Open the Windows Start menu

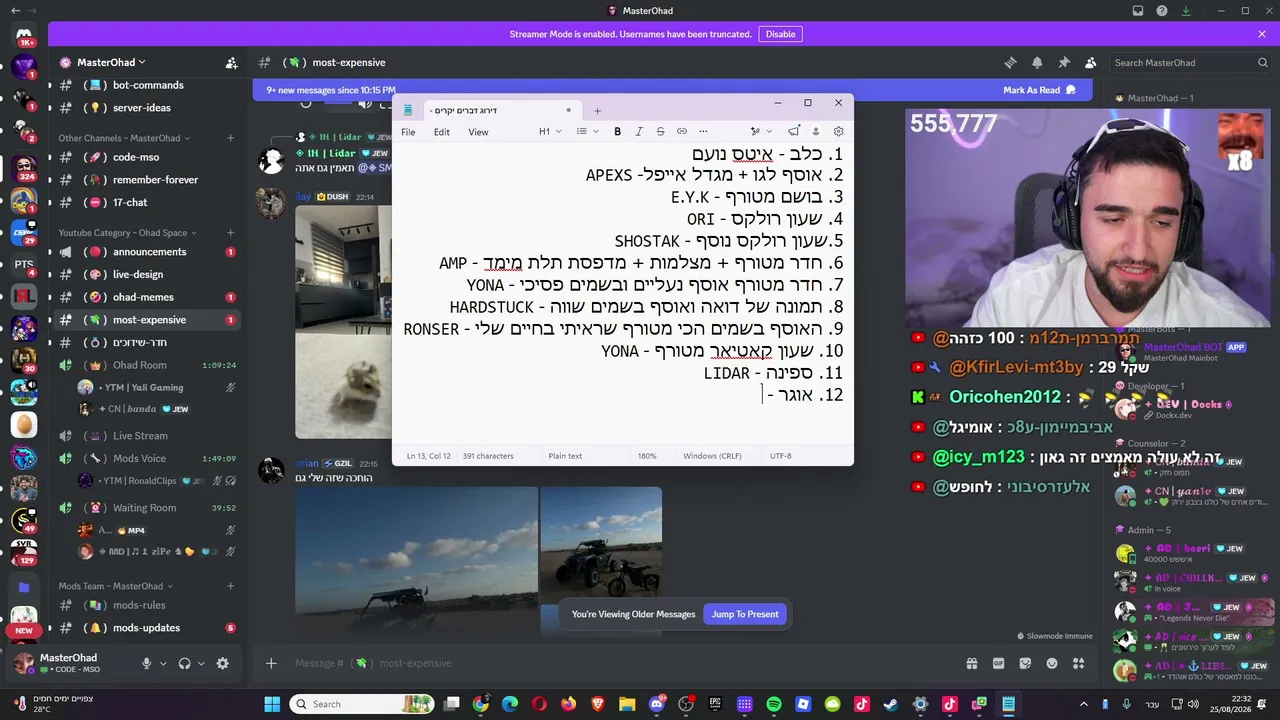click(272, 704)
